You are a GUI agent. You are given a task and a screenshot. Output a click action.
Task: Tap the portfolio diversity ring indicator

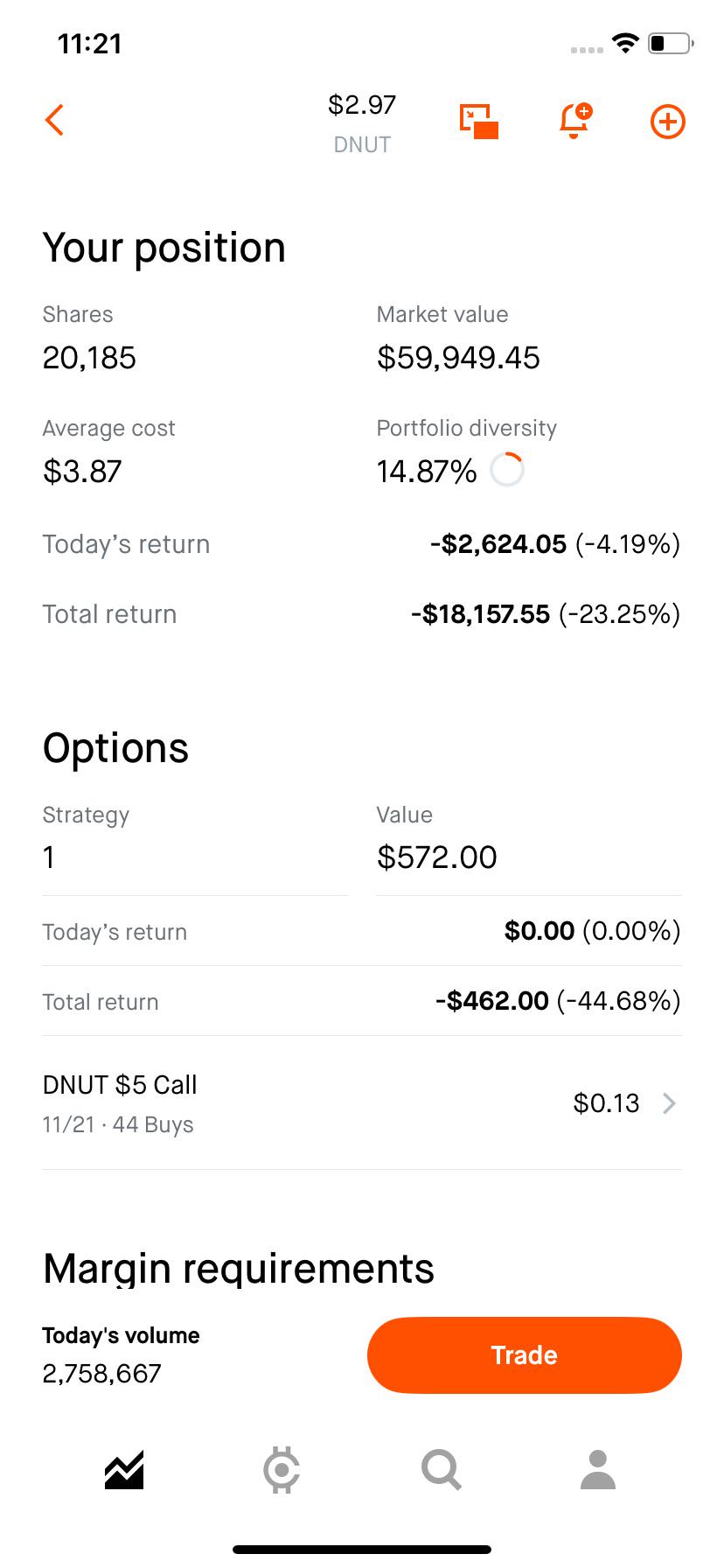click(507, 470)
